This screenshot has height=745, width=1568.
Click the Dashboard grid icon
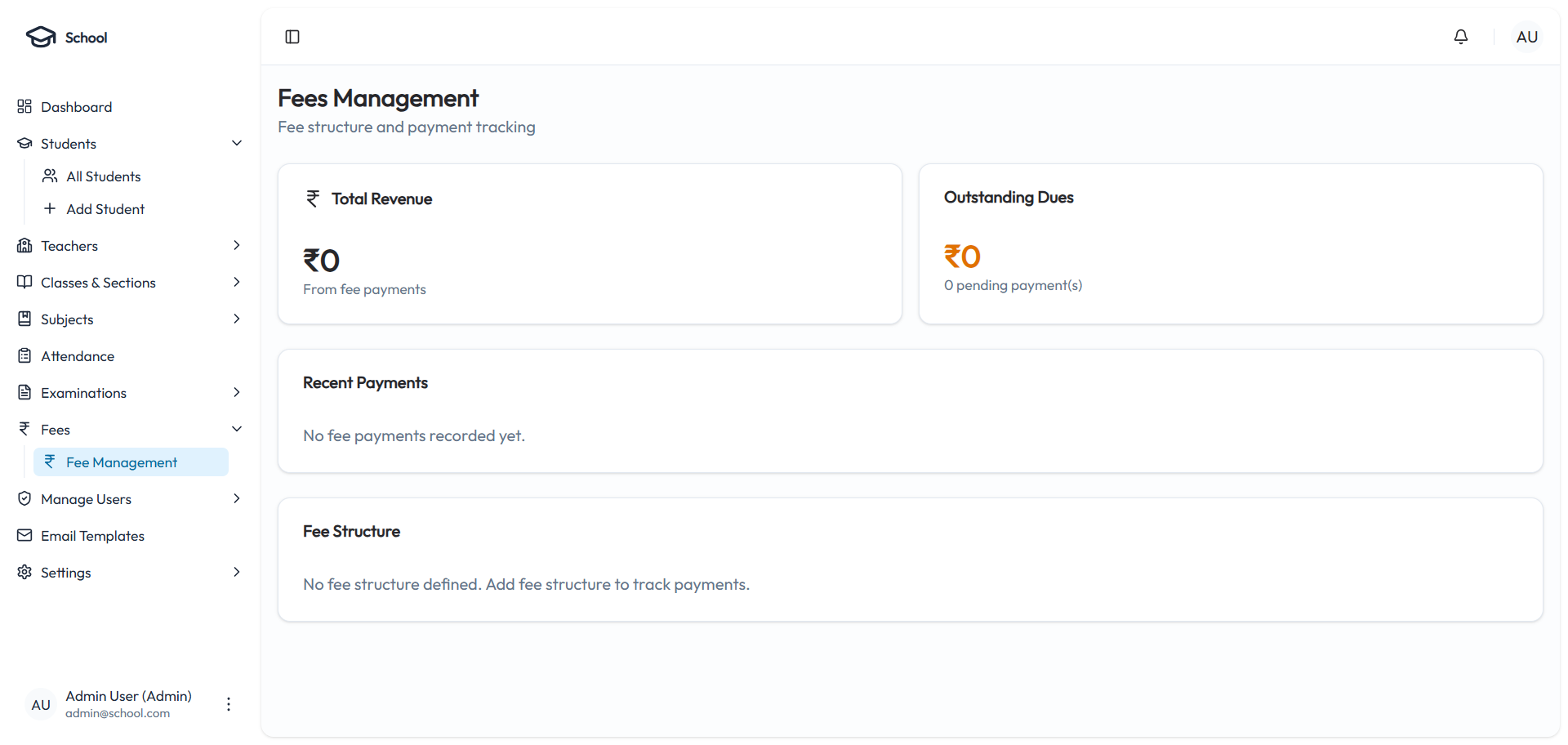coord(24,107)
